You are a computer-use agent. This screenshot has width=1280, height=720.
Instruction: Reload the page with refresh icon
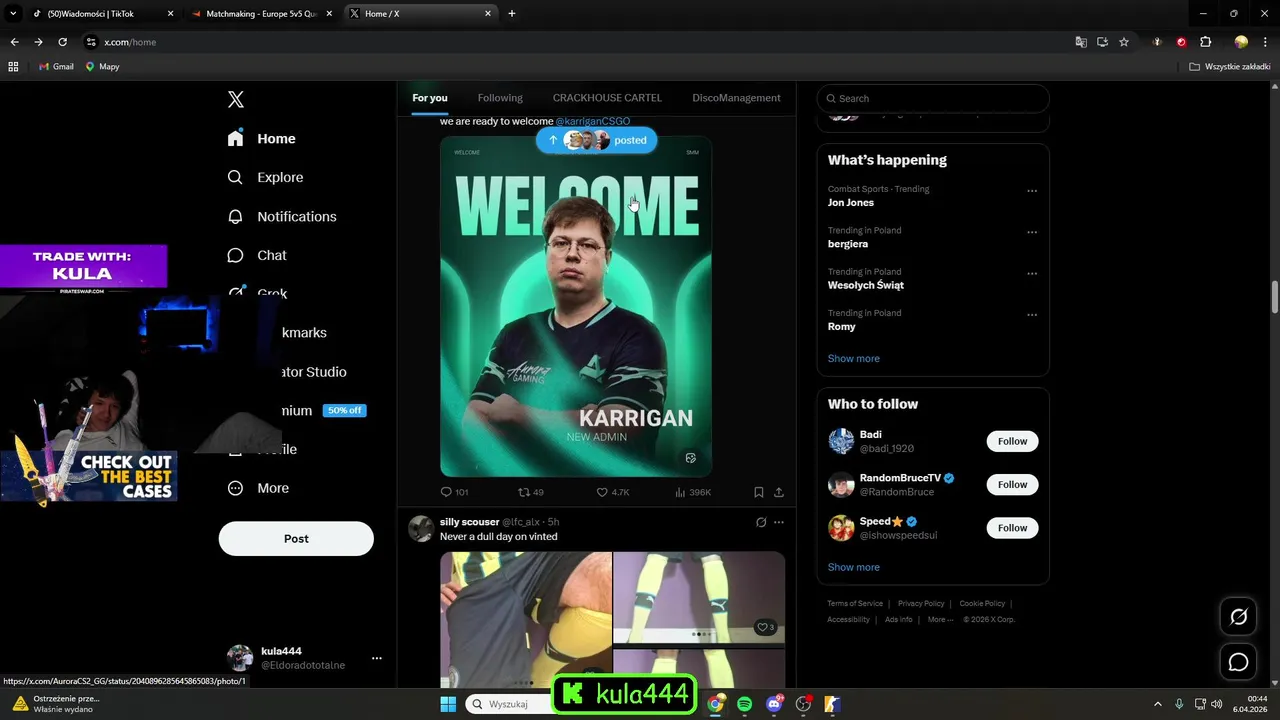pyautogui.click(x=62, y=42)
